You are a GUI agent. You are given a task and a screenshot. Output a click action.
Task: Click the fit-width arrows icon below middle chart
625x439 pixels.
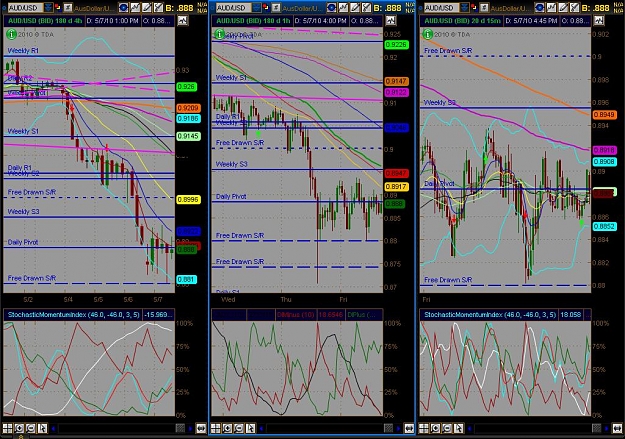[409, 429]
